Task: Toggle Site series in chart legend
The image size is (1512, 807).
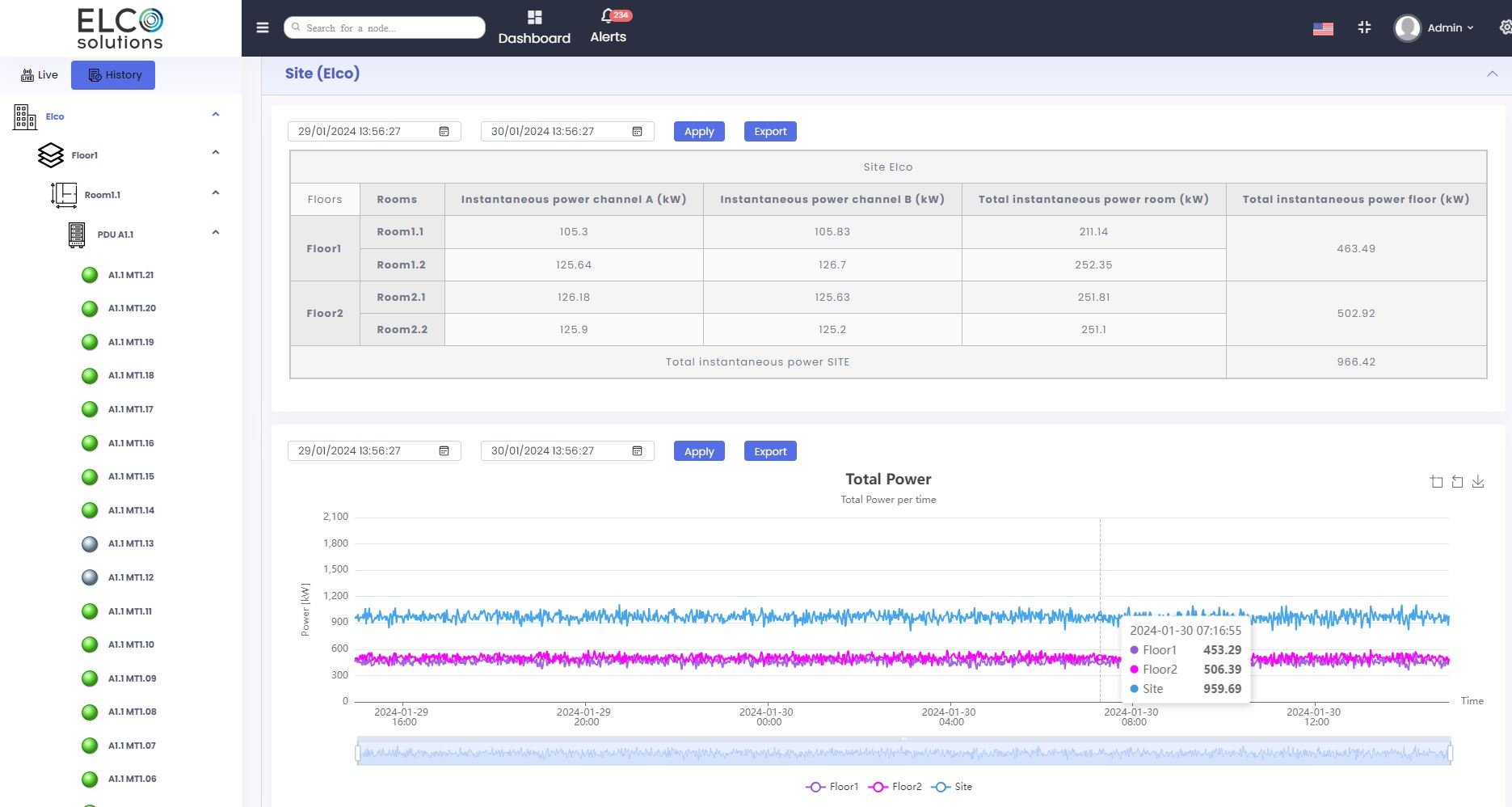Action: click(952, 787)
